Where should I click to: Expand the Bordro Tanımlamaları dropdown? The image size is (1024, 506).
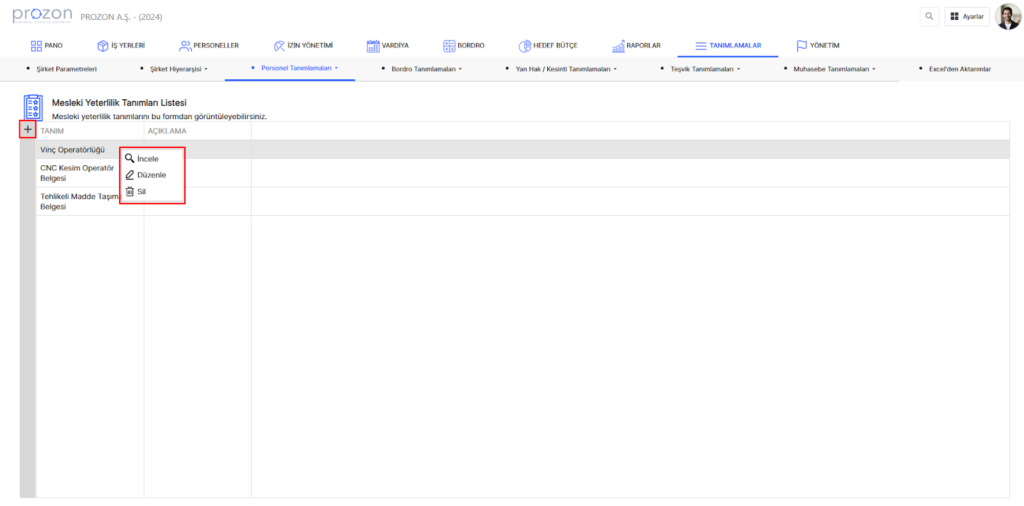click(427, 69)
